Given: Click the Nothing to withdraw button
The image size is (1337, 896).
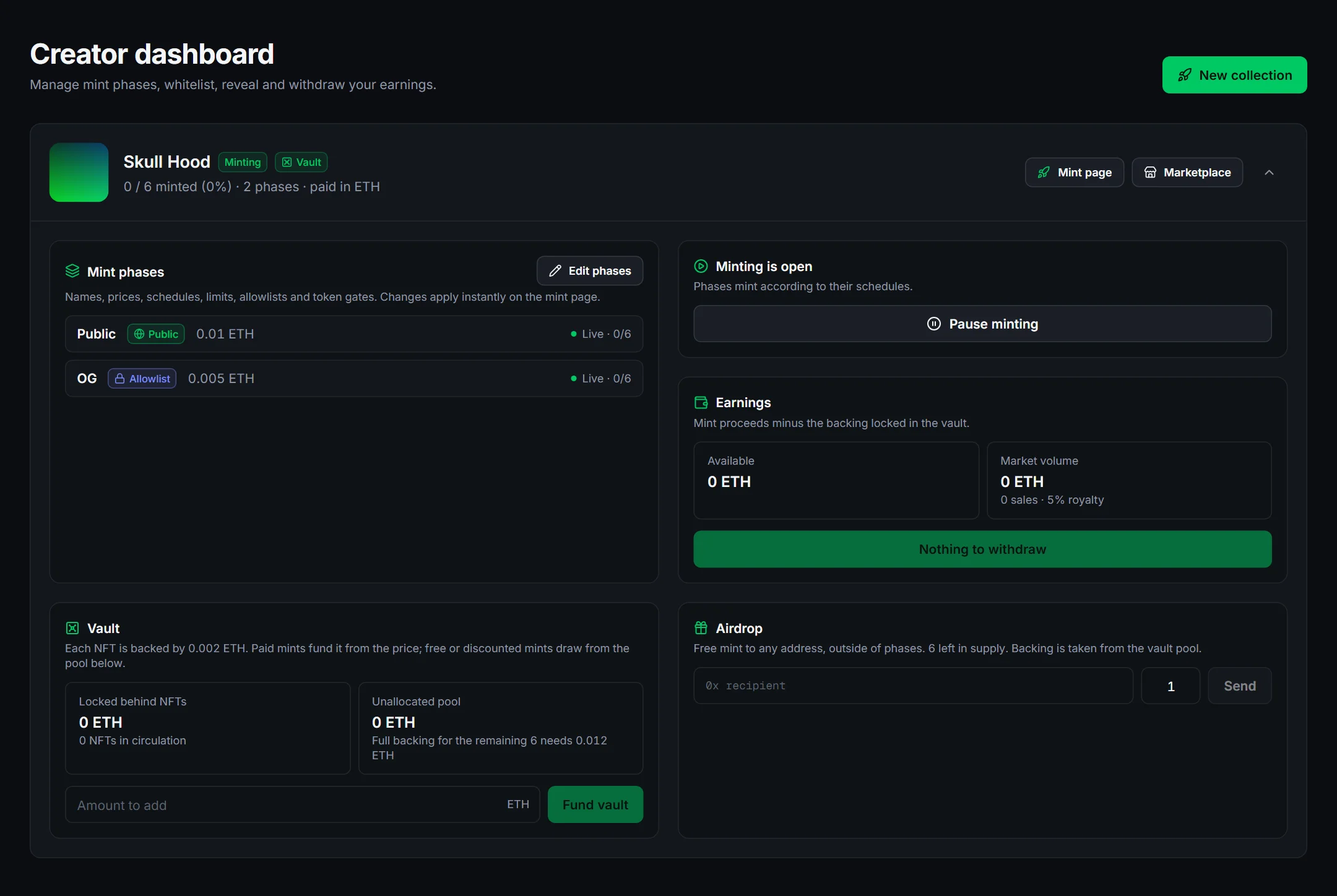Looking at the screenshot, I should click(982, 549).
